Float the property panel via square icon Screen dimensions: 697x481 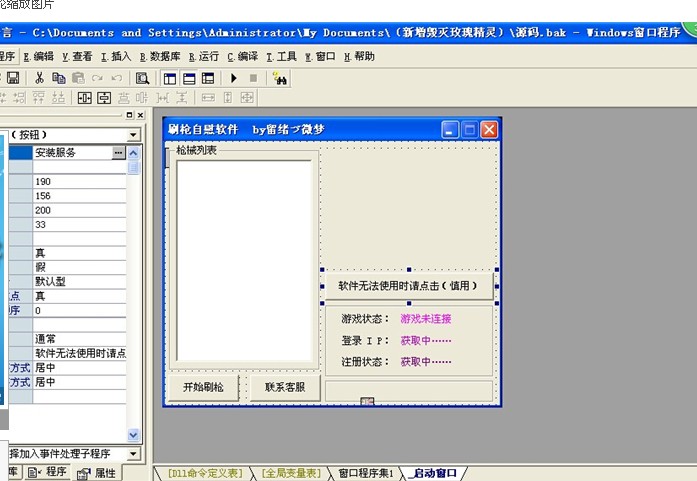click(x=129, y=115)
